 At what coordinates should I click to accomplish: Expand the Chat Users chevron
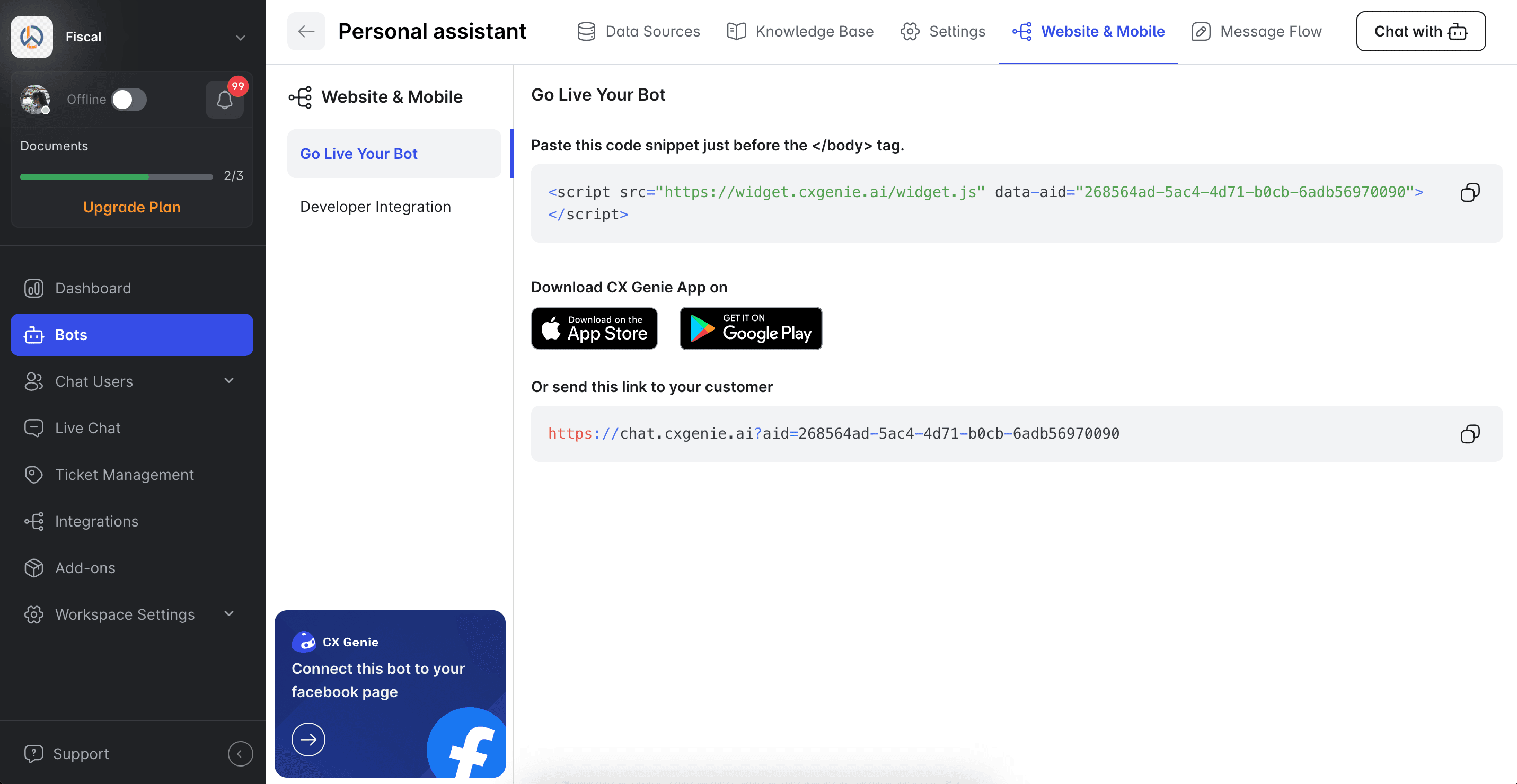pos(229,381)
